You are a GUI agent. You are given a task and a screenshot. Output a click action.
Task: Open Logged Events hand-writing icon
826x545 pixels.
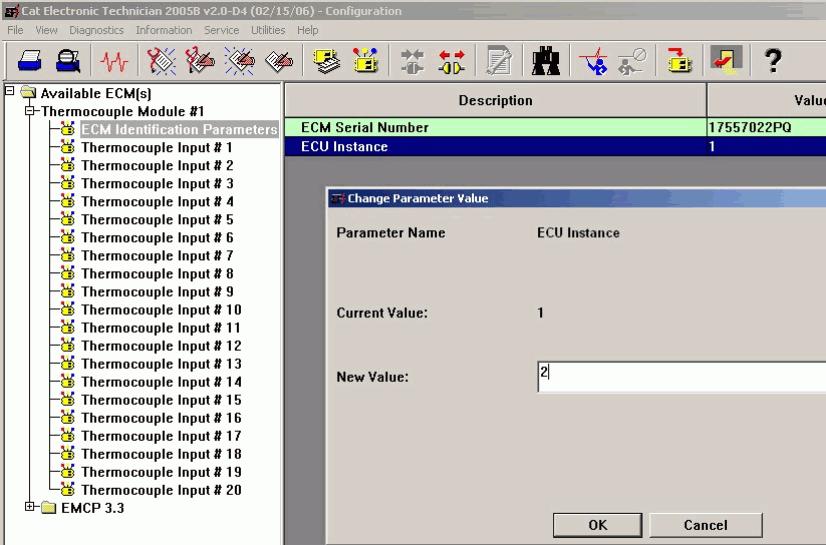[279, 61]
